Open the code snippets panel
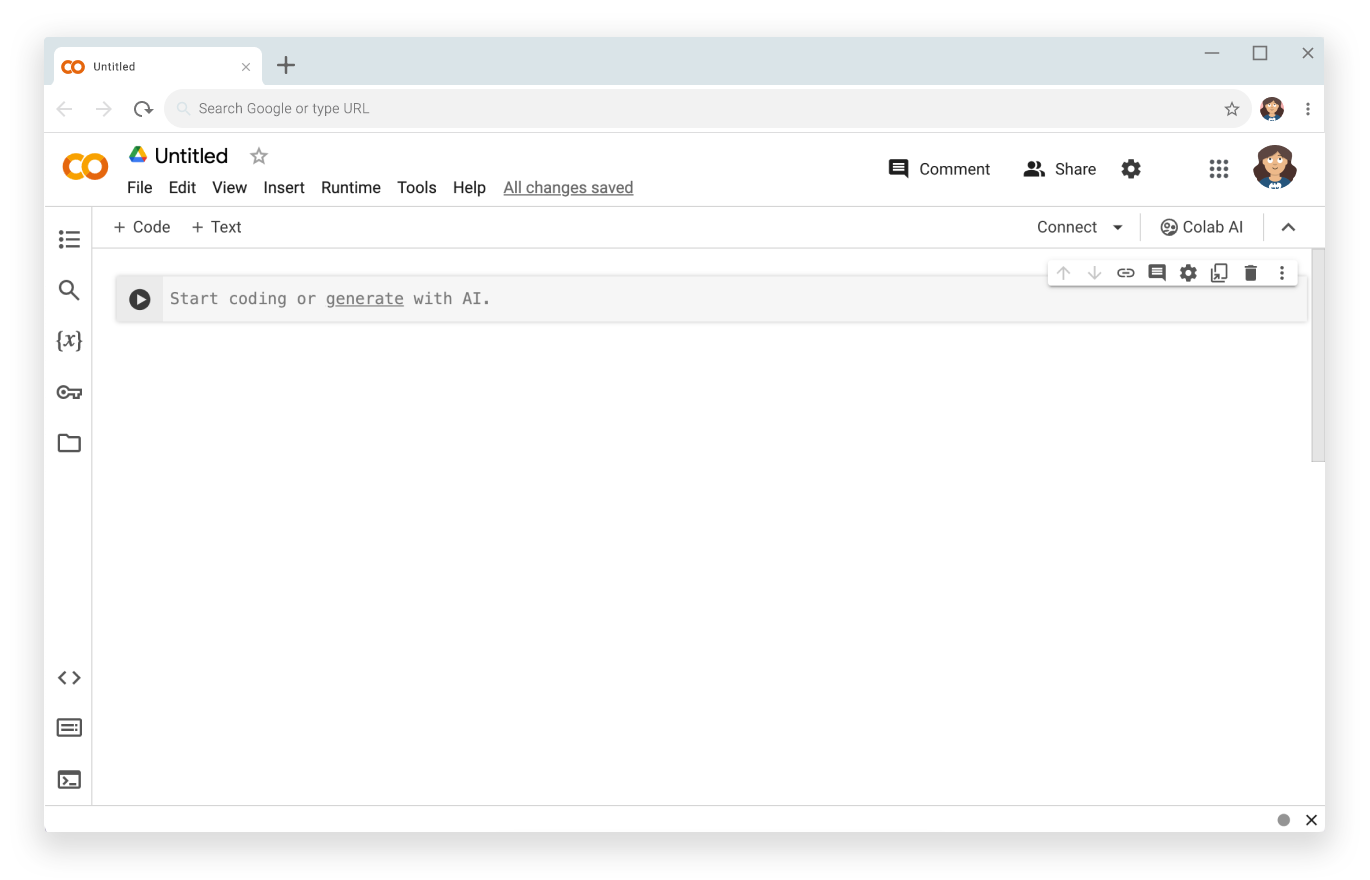1370x880 pixels. [x=69, y=677]
